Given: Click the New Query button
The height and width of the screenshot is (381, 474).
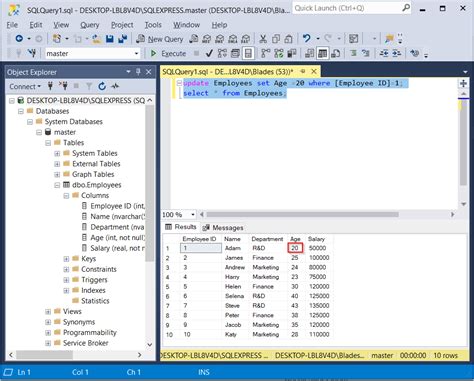Looking at the screenshot, I should (x=160, y=39).
